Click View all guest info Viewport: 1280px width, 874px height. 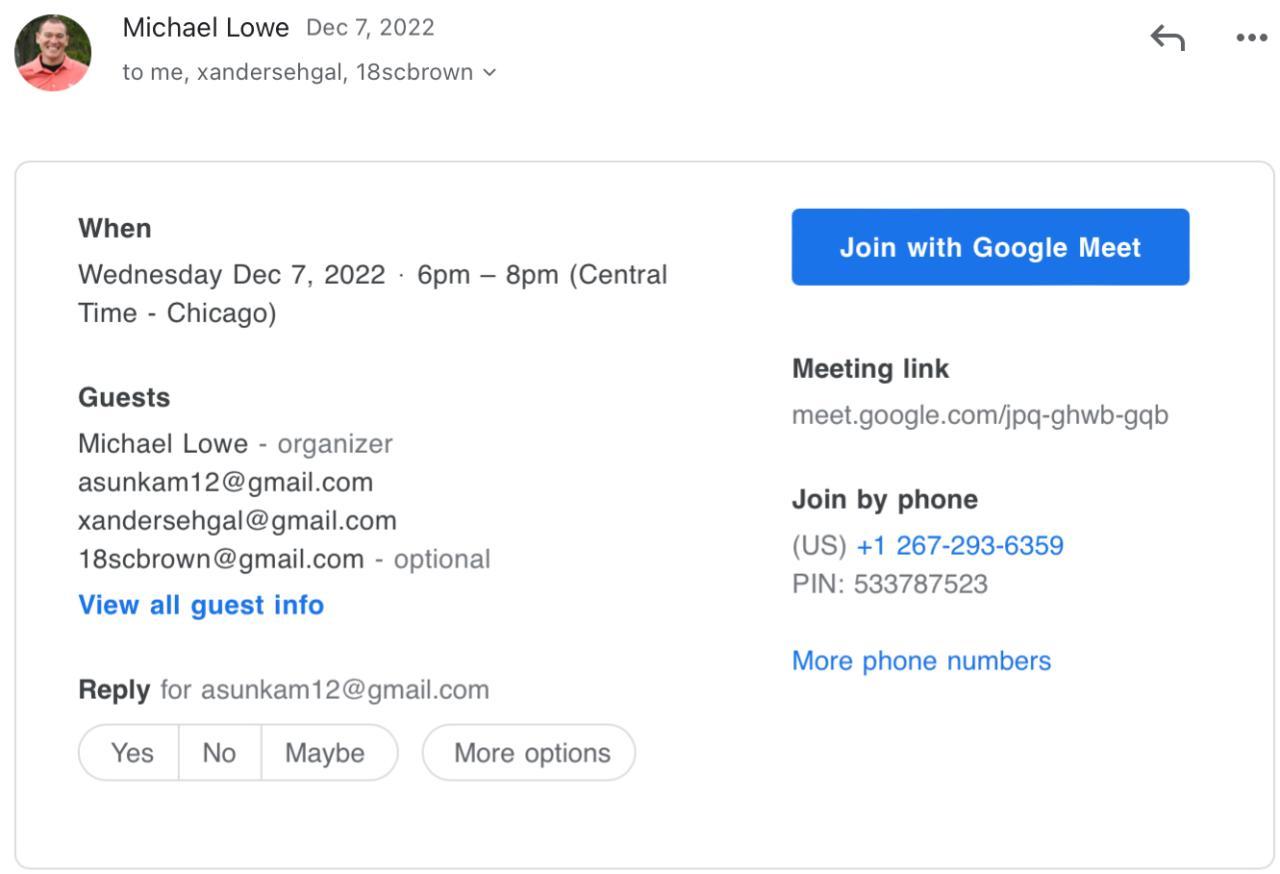coord(201,605)
